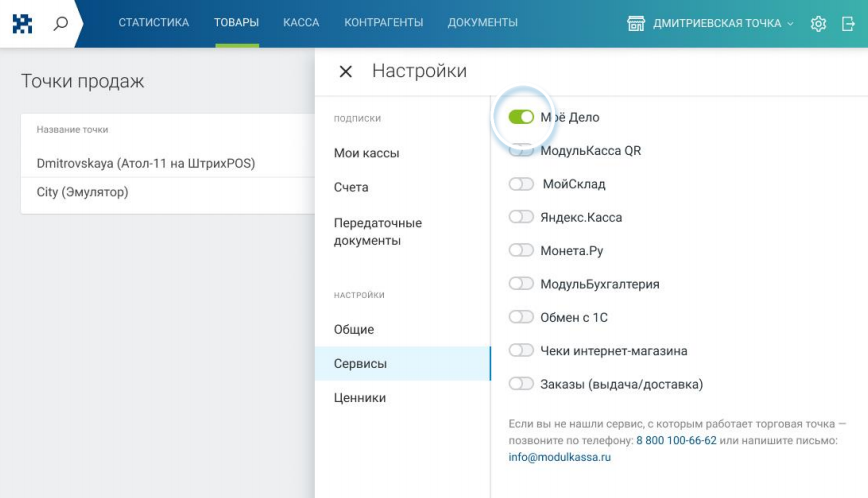Click the store icon beside Дмитриевская точка
Image resolution: width=868 pixels, height=498 pixels.
click(x=636, y=23)
